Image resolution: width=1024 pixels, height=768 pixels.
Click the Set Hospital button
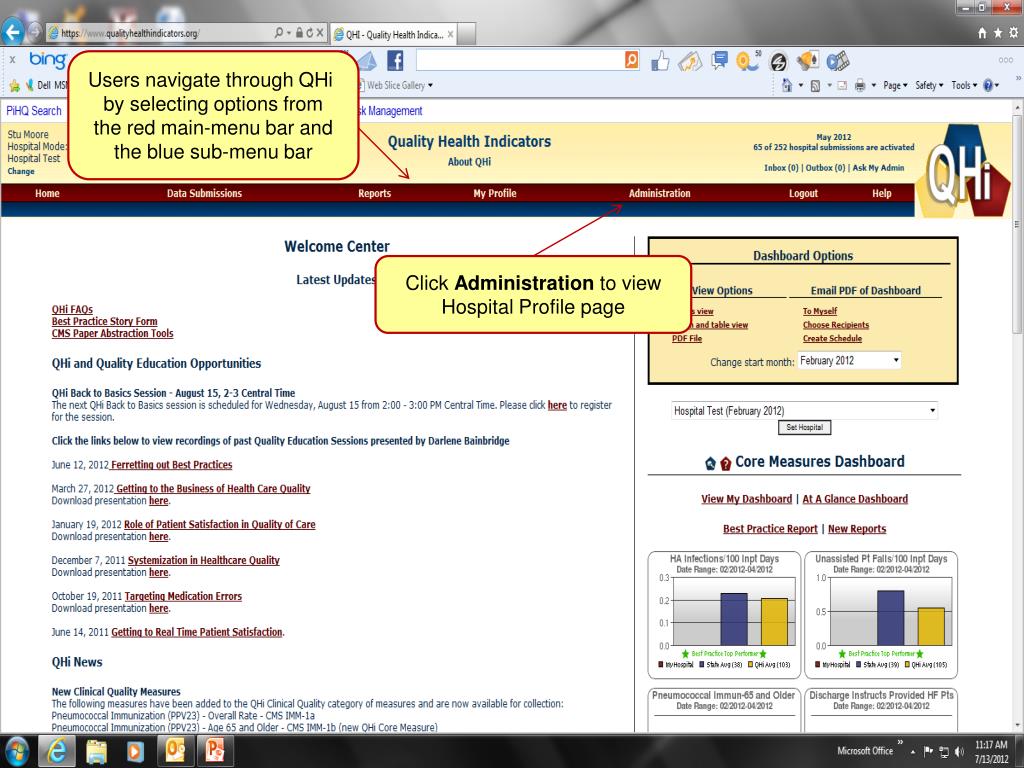click(x=804, y=427)
